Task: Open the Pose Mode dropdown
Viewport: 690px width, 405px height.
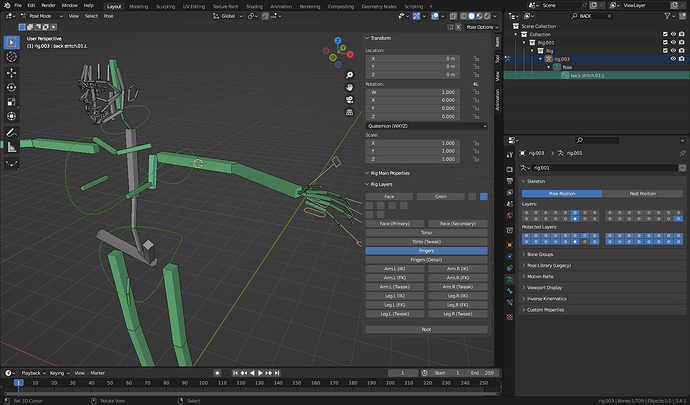Action: [x=42, y=16]
